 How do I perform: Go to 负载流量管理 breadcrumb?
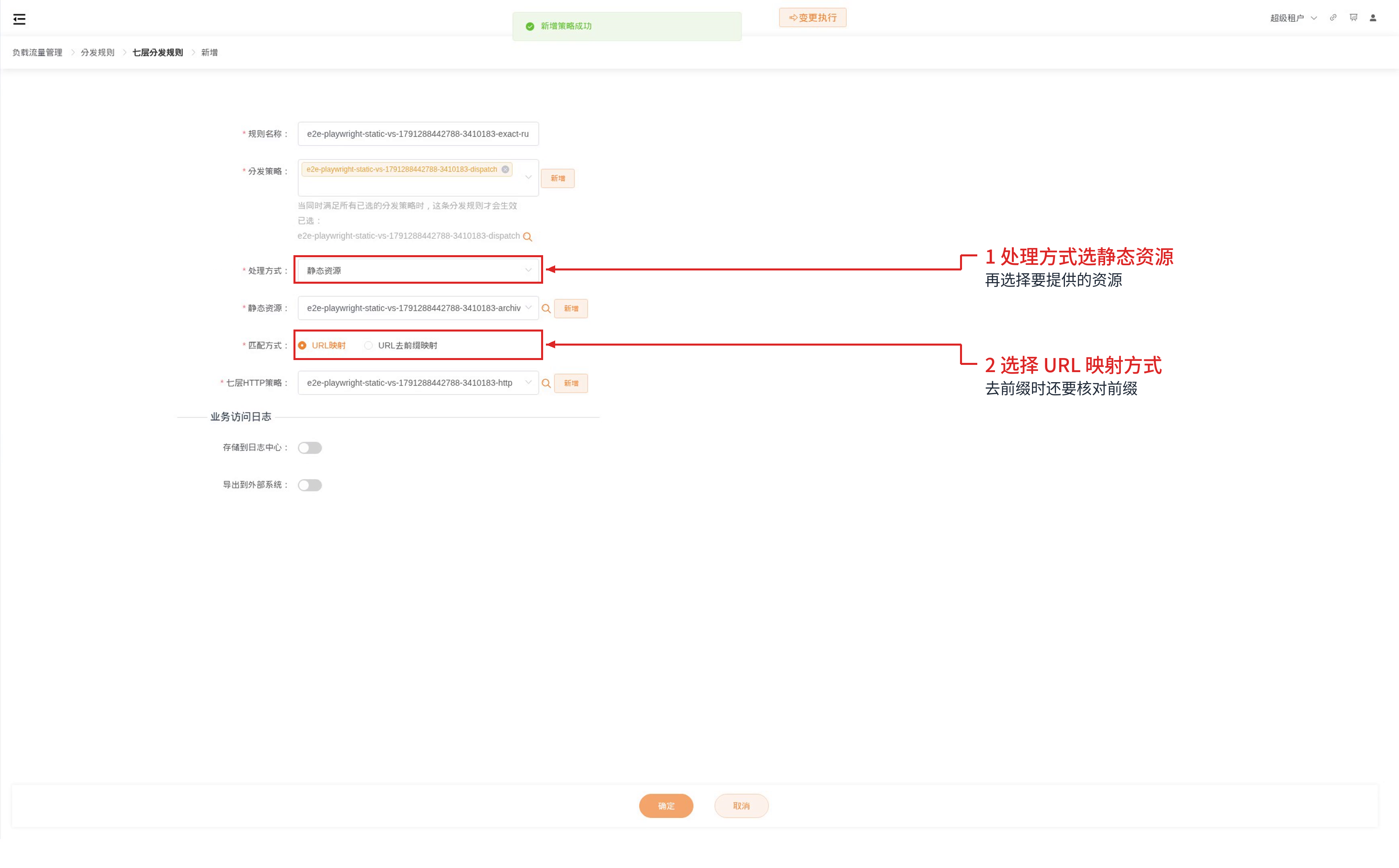point(37,52)
